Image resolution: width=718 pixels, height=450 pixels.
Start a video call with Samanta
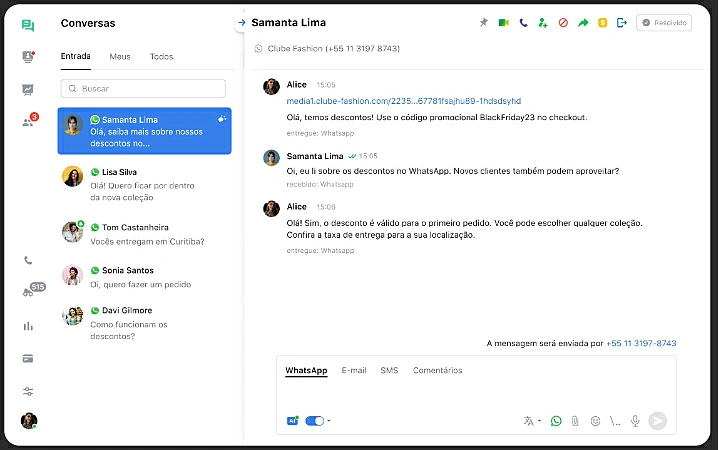coord(504,22)
